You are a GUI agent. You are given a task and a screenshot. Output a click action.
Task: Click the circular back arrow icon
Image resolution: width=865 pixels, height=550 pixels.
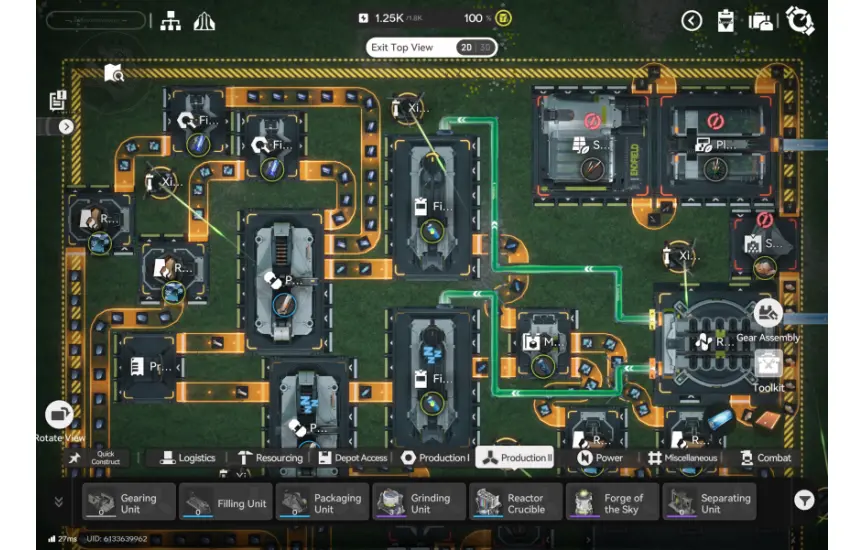(691, 21)
